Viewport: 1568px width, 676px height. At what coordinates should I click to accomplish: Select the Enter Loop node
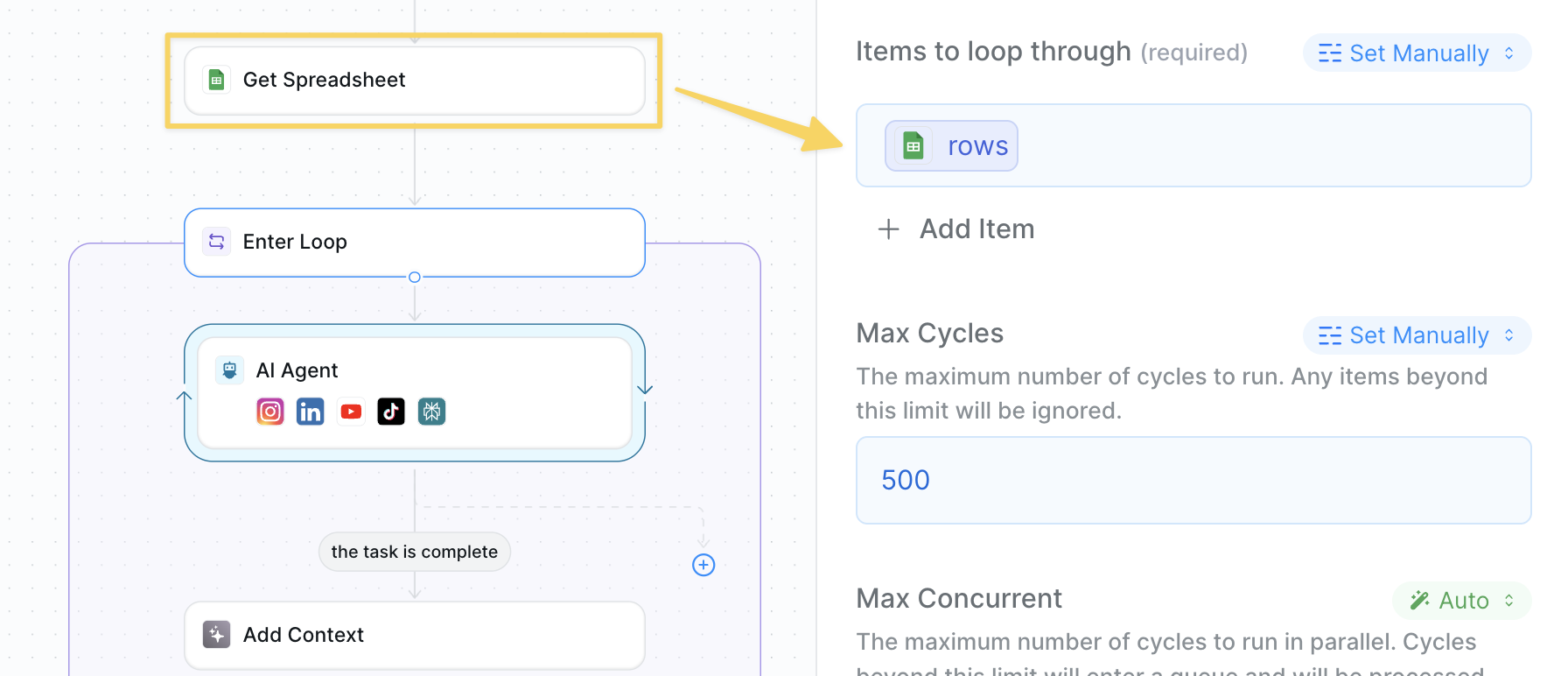pos(414,242)
